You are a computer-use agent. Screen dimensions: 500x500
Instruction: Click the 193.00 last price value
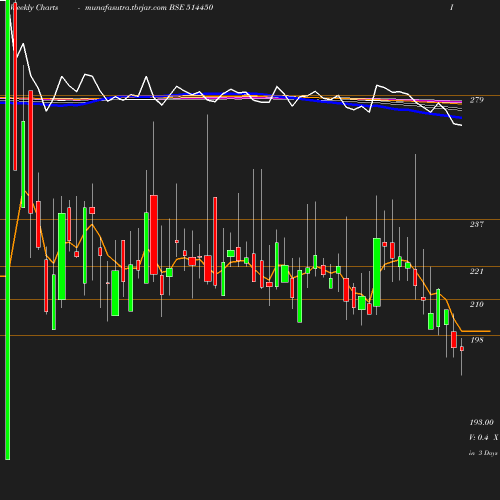[481, 422]
